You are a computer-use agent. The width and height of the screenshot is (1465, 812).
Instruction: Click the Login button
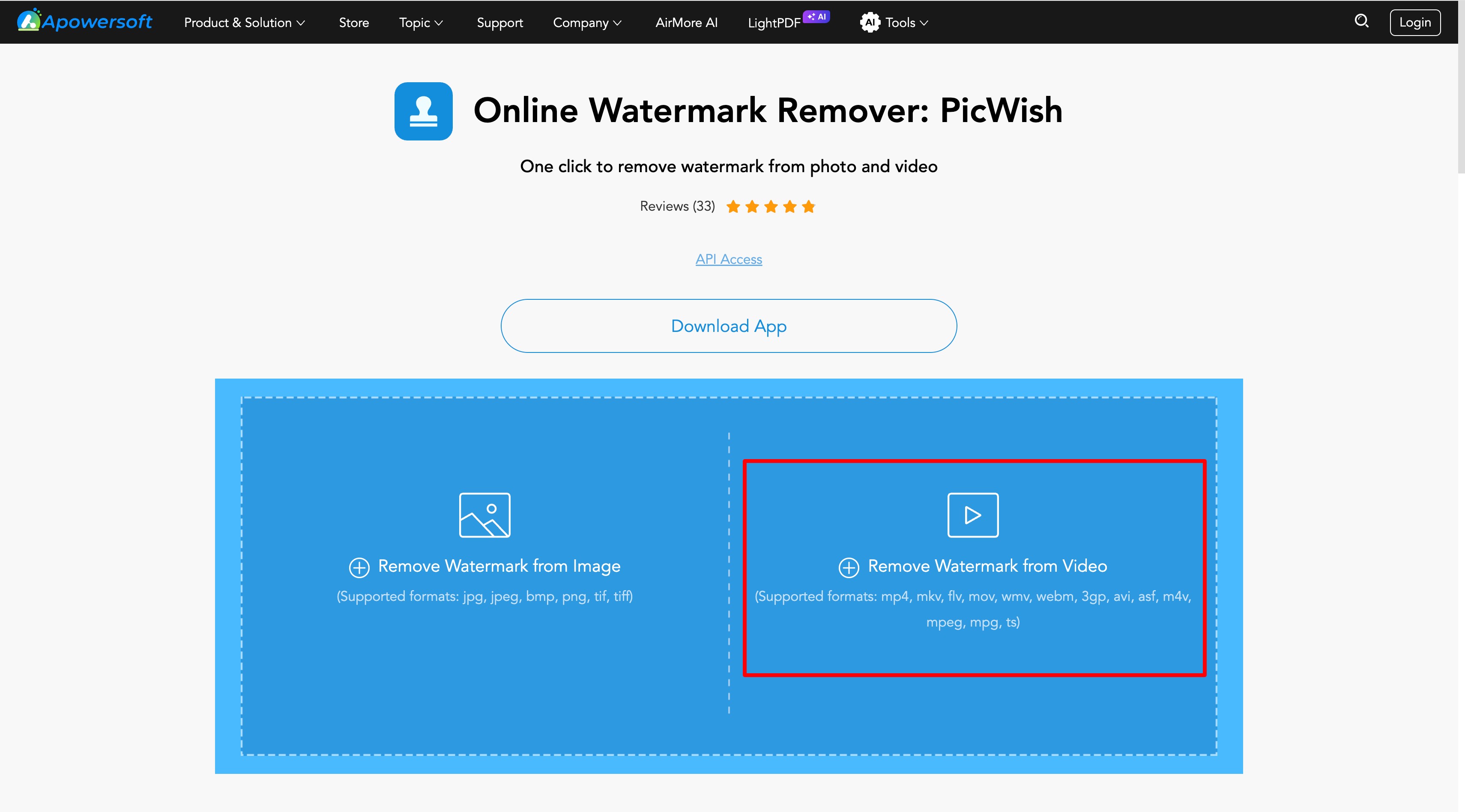(x=1415, y=22)
